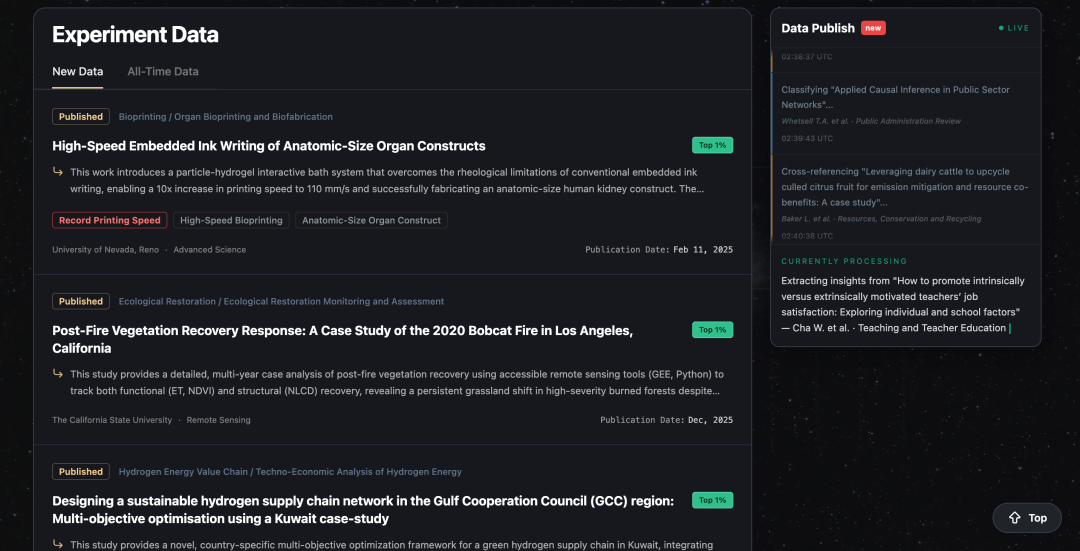Viewport: 1080px width, 551px height.
Task: Click the green LIVE indicator dot
Action: pyautogui.click(x=1001, y=28)
